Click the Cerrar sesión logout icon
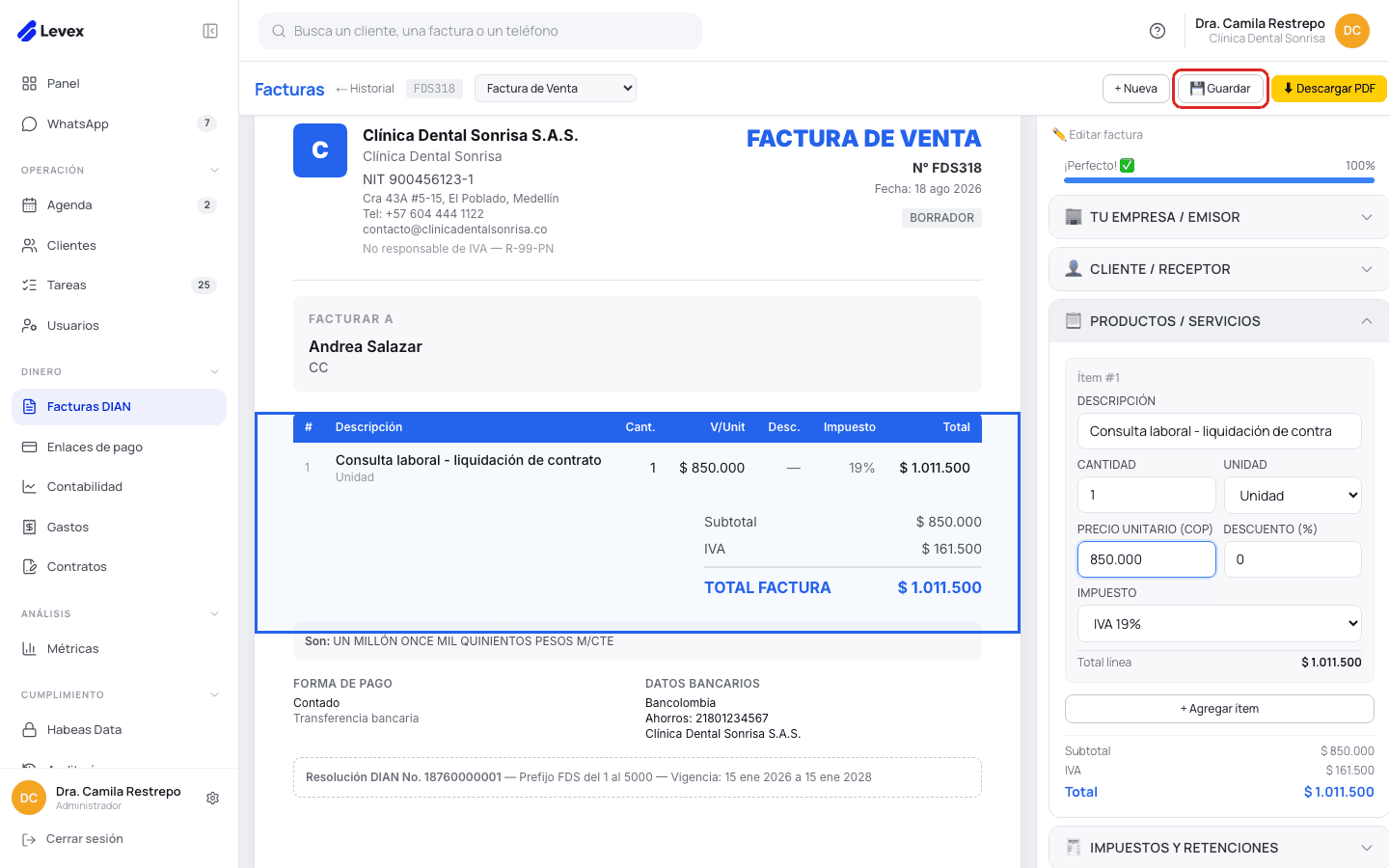The height and width of the screenshot is (868, 1389). point(29,839)
